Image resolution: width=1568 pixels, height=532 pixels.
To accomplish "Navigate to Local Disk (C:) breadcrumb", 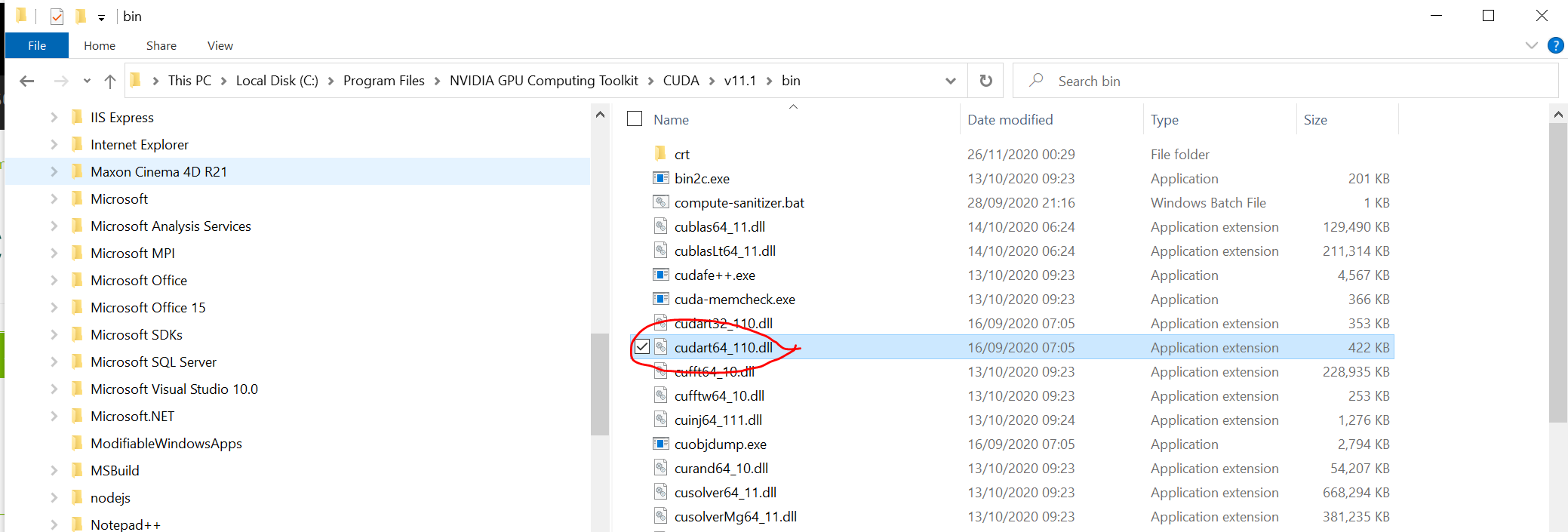I will pos(277,81).
